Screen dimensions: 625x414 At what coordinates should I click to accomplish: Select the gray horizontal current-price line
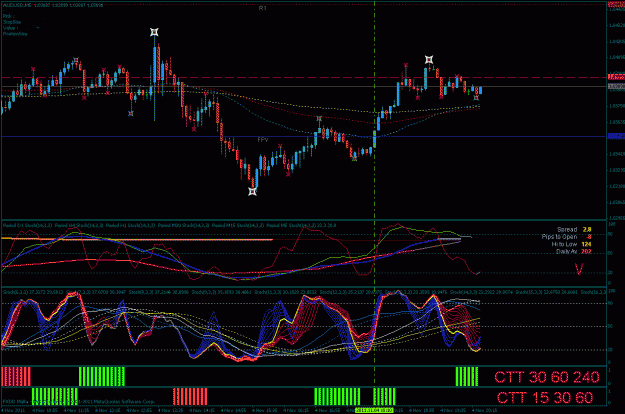(x=304, y=86)
